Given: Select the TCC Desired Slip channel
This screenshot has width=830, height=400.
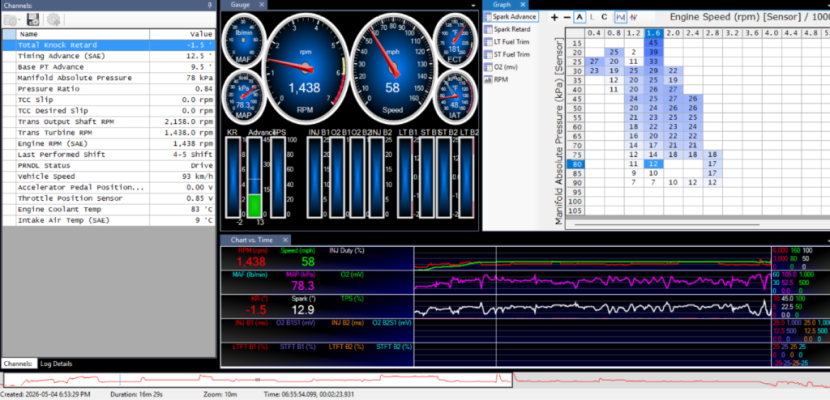Looking at the screenshot, I should click(109, 111).
